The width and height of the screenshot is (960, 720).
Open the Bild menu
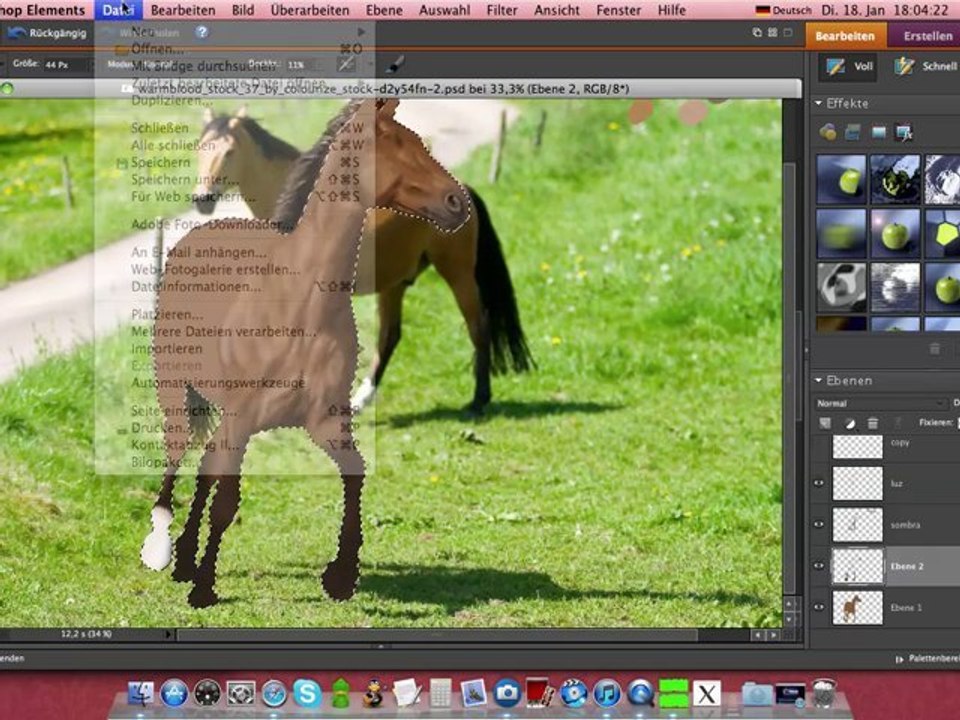[243, 10]
